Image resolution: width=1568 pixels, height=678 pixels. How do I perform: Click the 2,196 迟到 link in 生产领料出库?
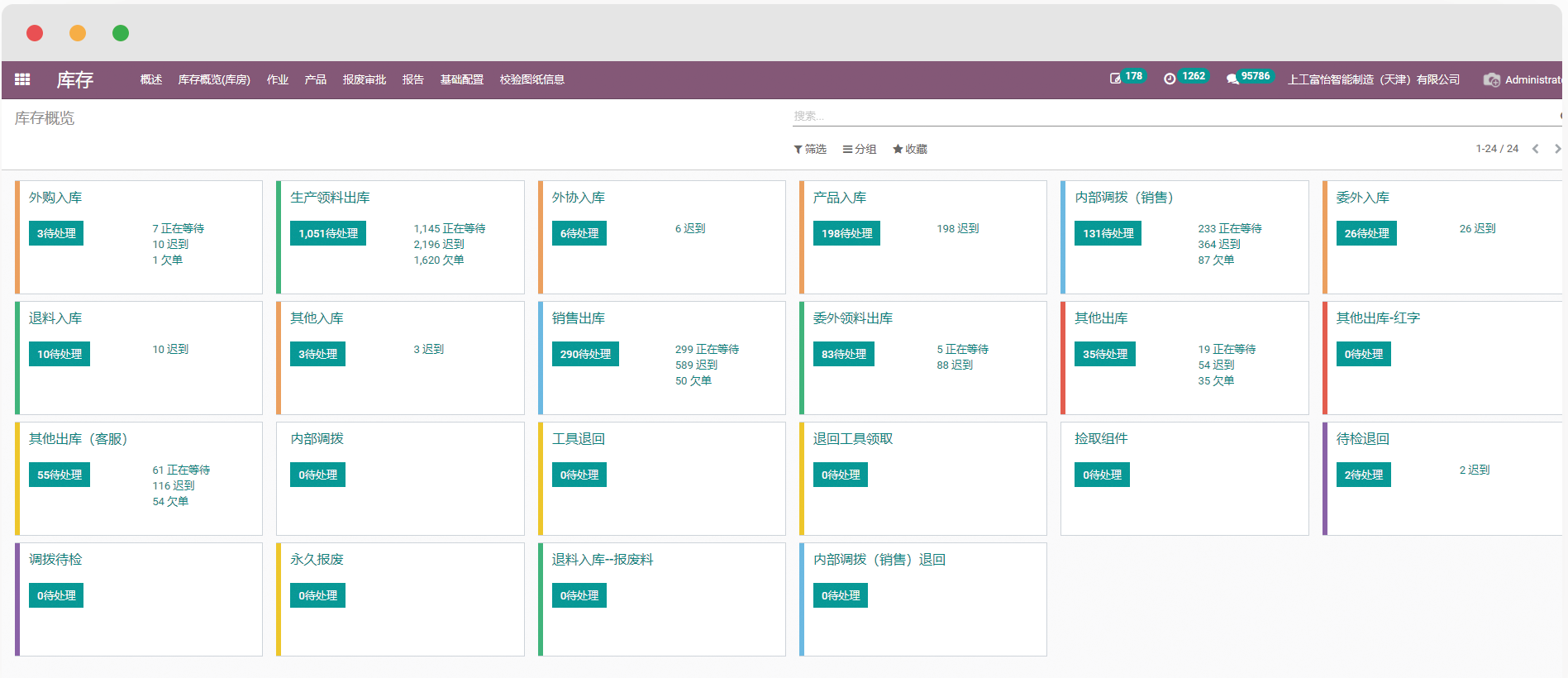click(x=439, y=244)
